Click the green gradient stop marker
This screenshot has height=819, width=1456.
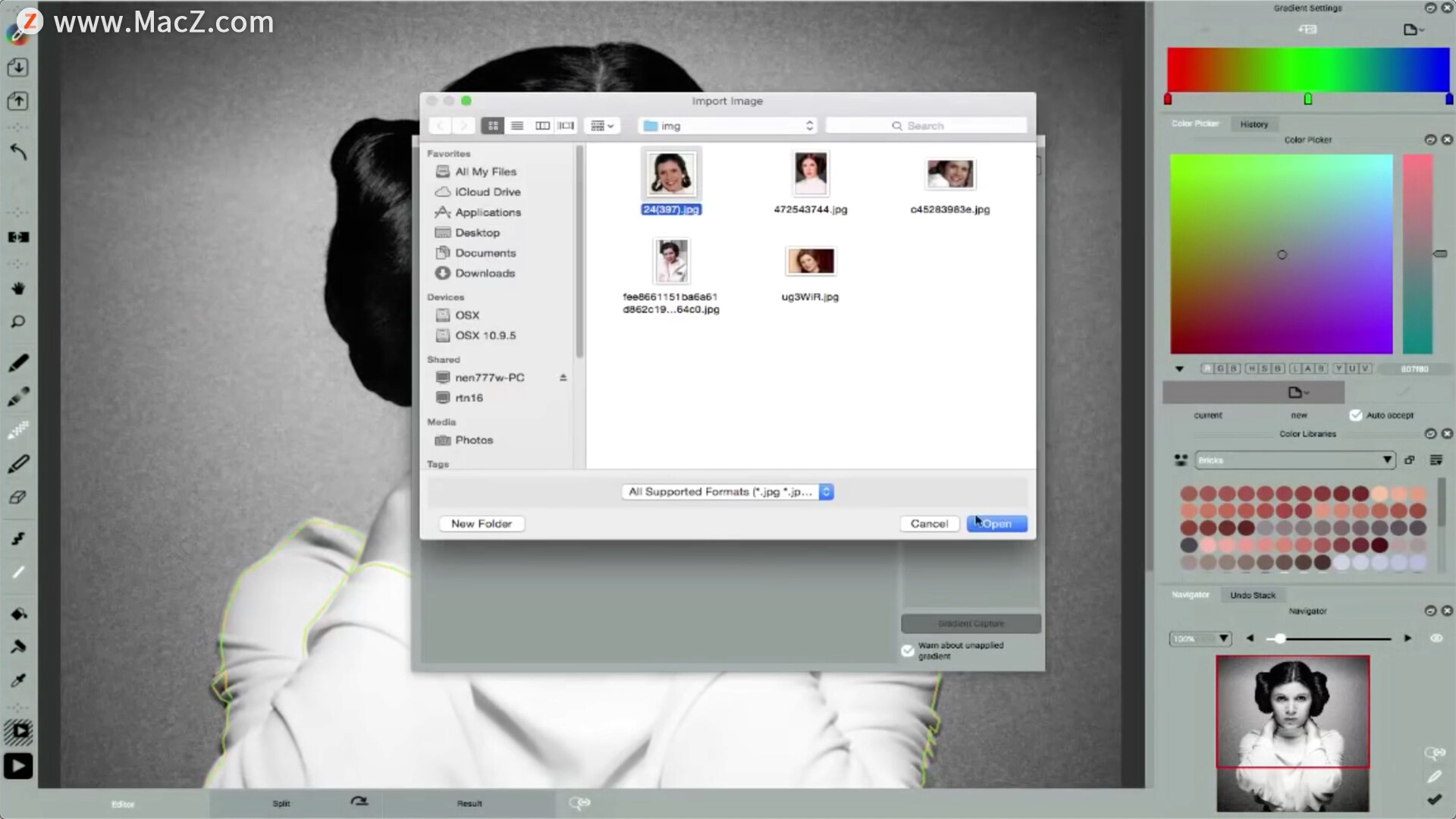pyautogui.click(x=1308, y=99)
